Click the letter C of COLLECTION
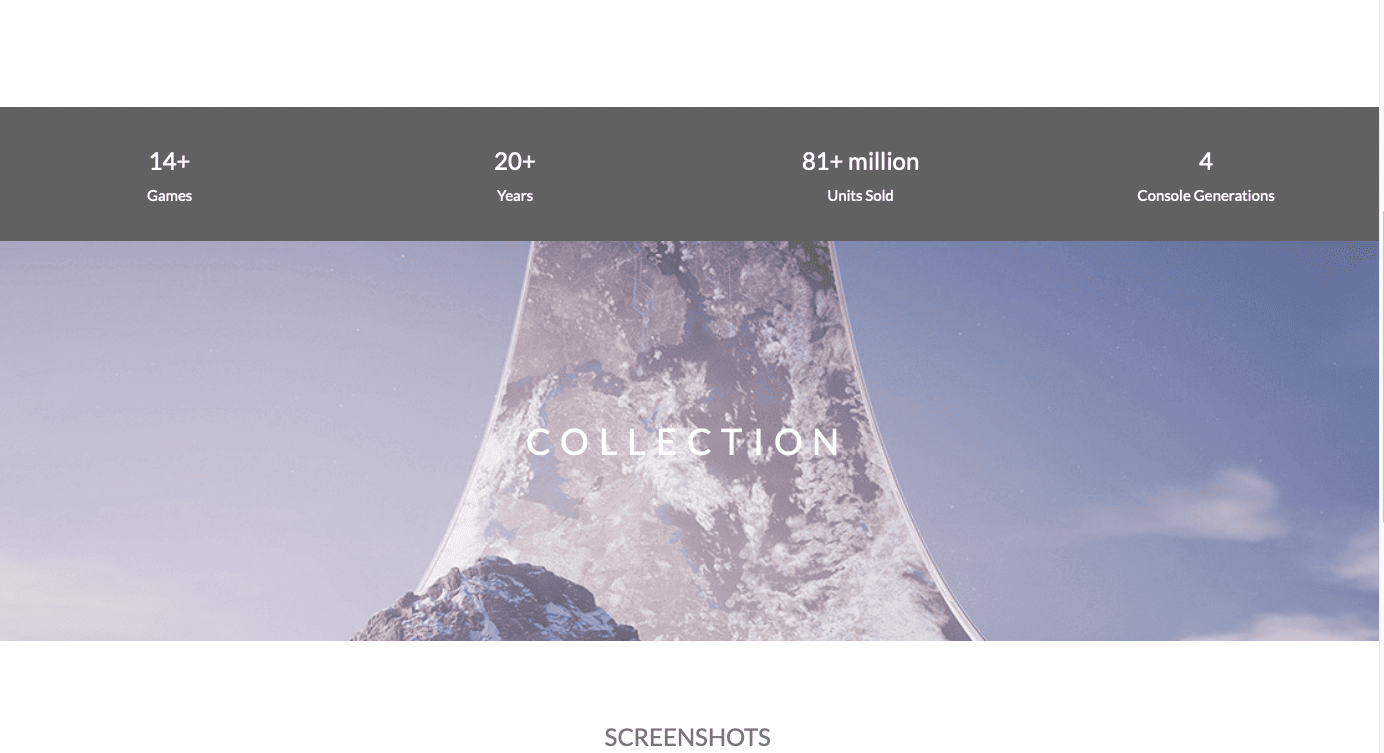 [x=540, y=442]
